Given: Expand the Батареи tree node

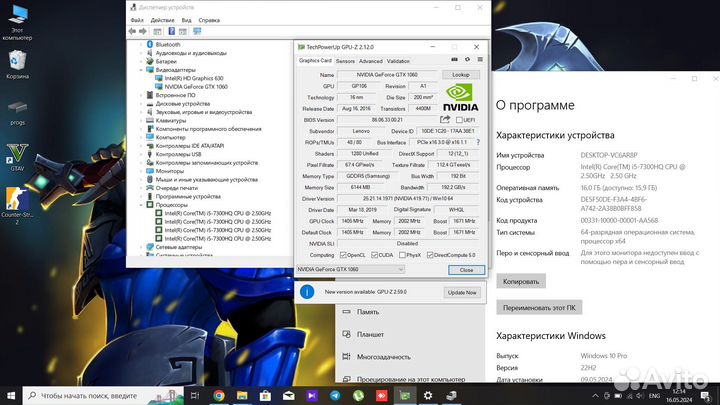Looking at the screenshot, I should pyautogui.click(x=141, y=62).
